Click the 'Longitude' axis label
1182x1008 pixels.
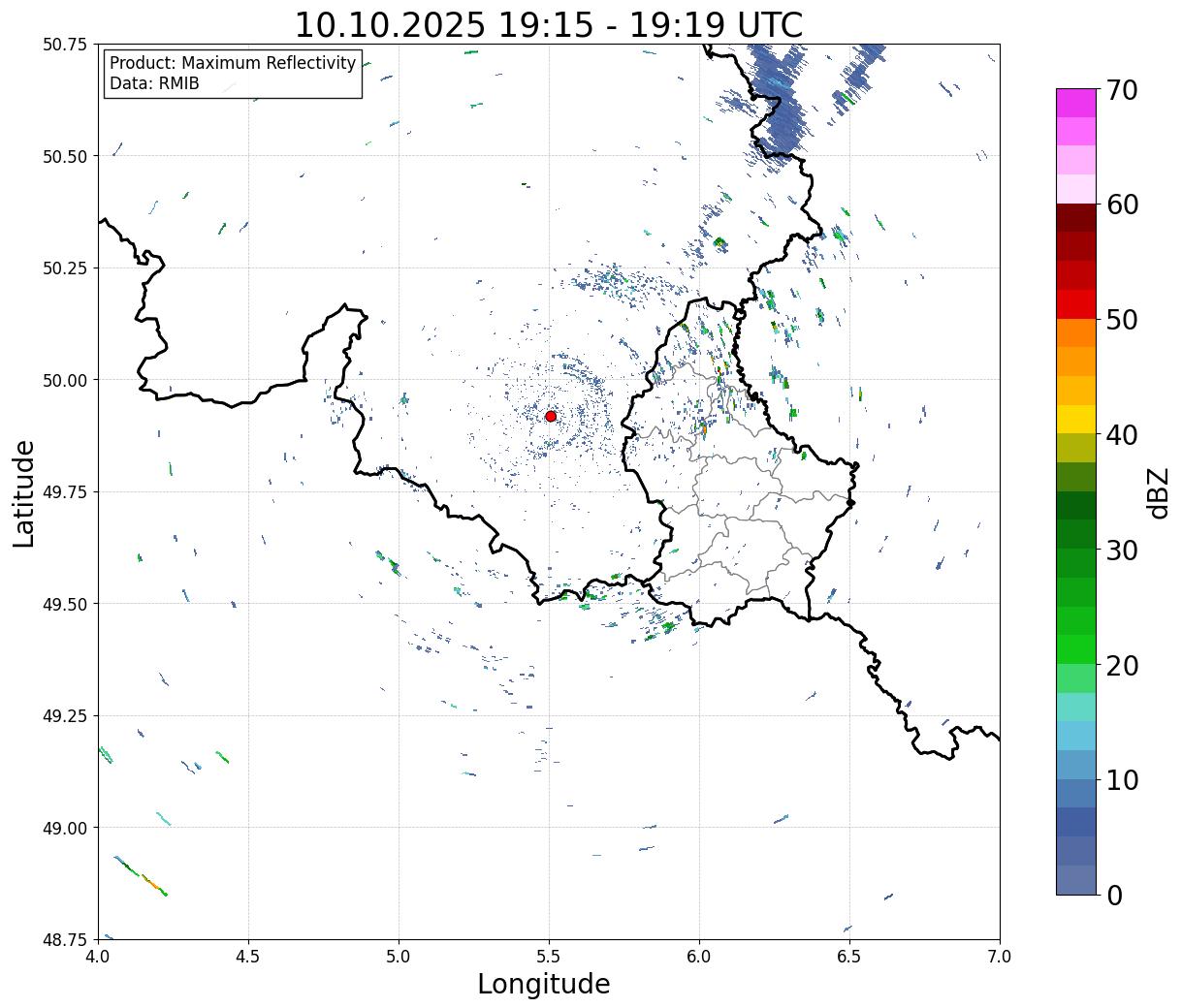(544, 984)
